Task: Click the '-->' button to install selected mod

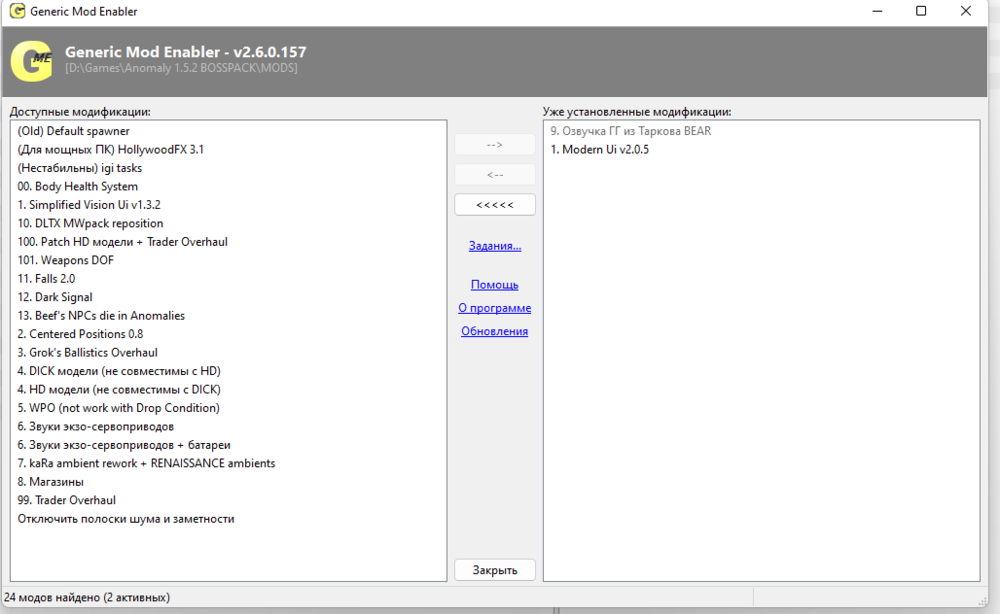Action: point(494,144)
